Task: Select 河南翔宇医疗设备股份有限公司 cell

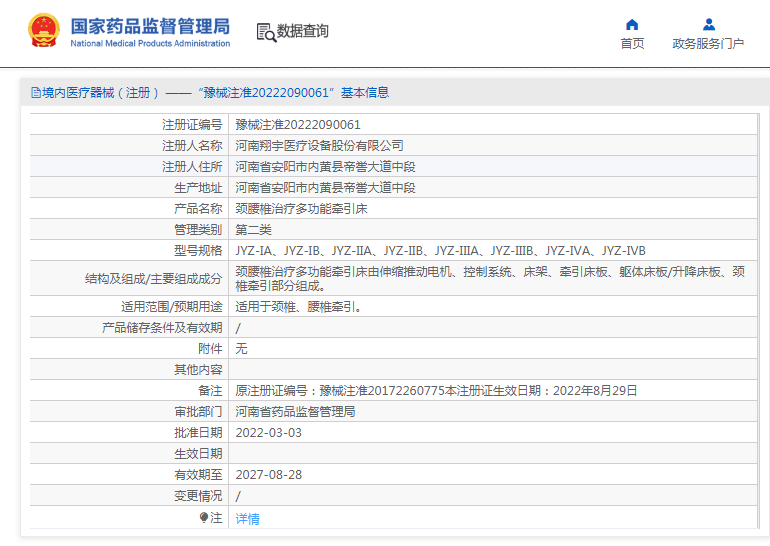Action: pos(319,146)
